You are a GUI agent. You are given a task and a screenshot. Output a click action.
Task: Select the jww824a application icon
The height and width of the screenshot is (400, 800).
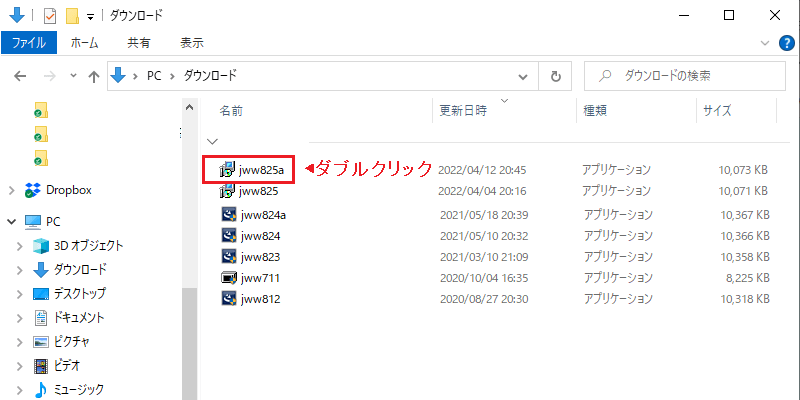pos(229,214)
